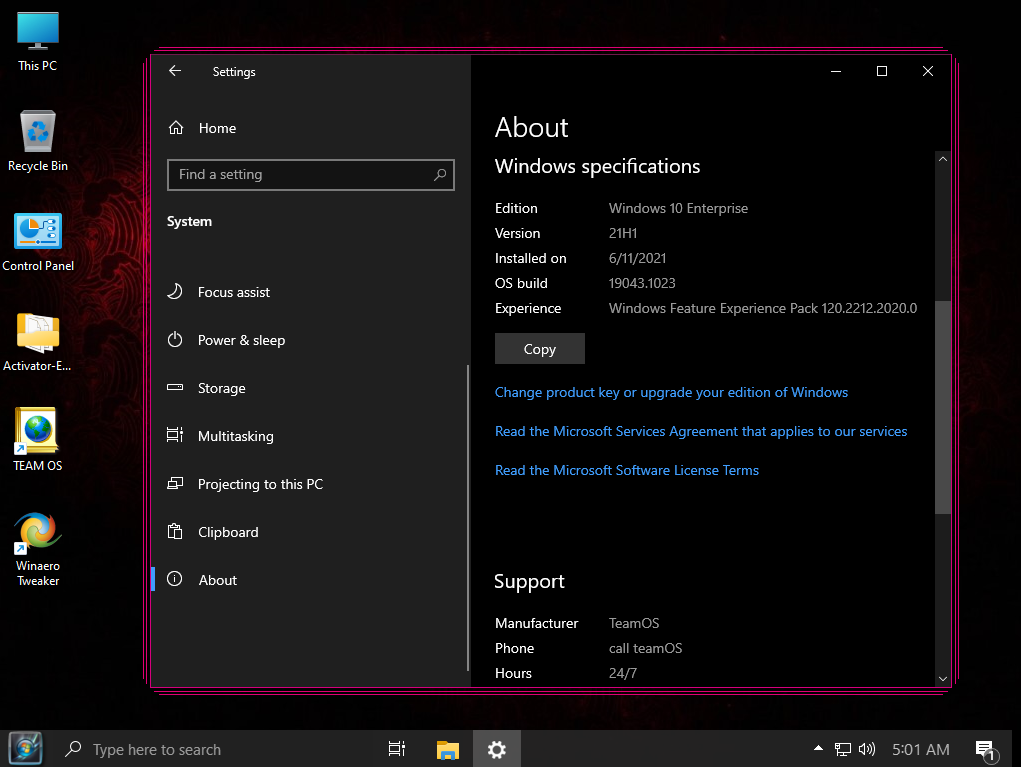Open File Explorer from the taskbar

pos(447,749)
